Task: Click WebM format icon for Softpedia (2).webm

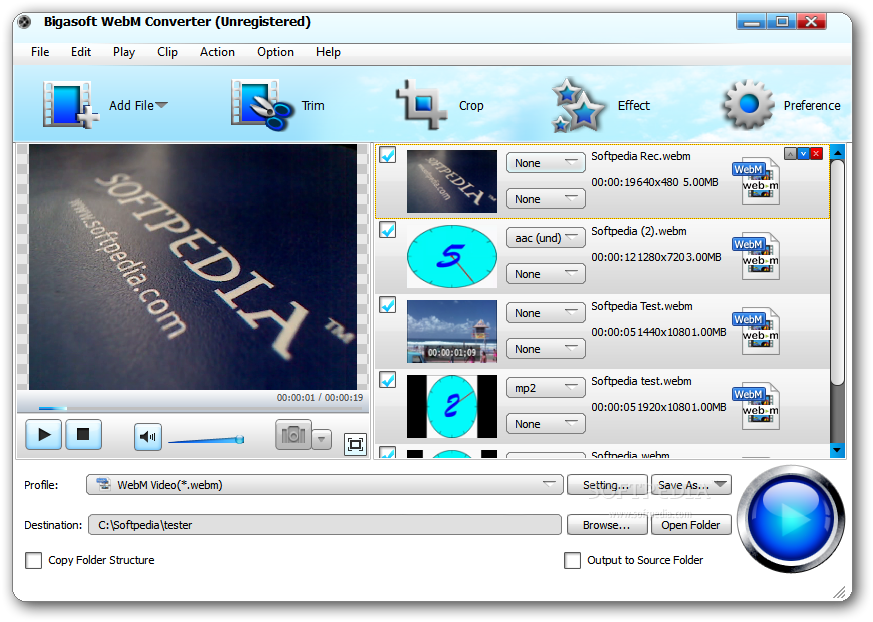Action: pyautogui.click(x=757, y=256)
